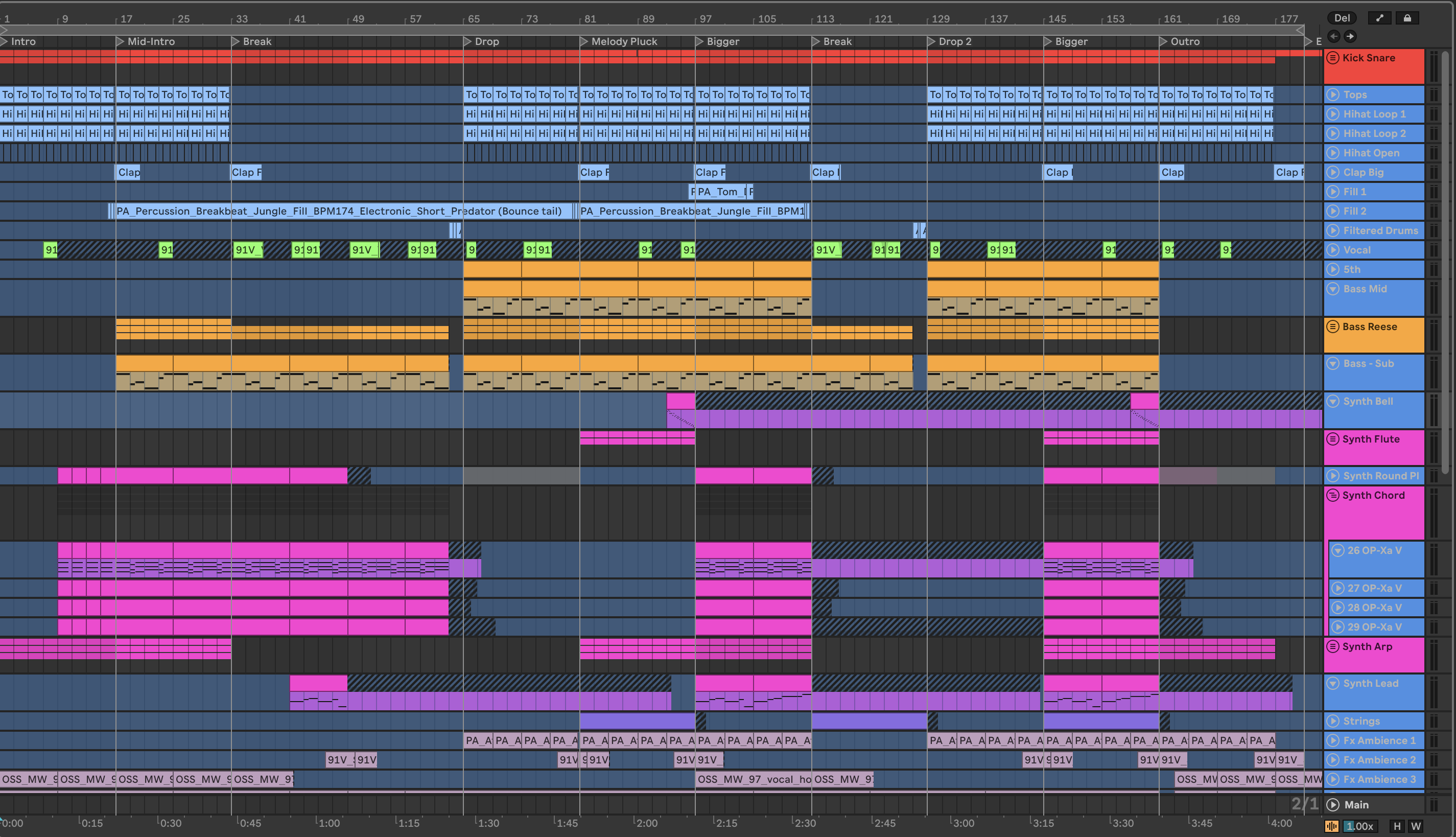
Task: Click the 1.00x zoom value field
Action: click(1359, 827)
